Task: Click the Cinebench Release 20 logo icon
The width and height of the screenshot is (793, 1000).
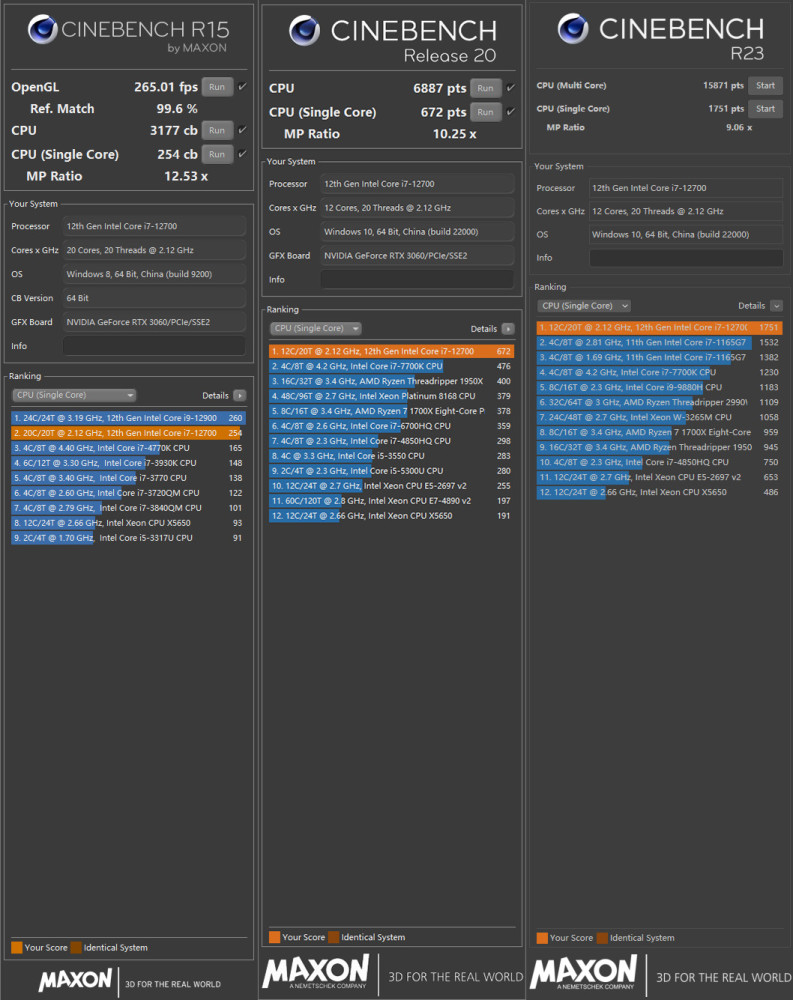Action: point(306,32)
